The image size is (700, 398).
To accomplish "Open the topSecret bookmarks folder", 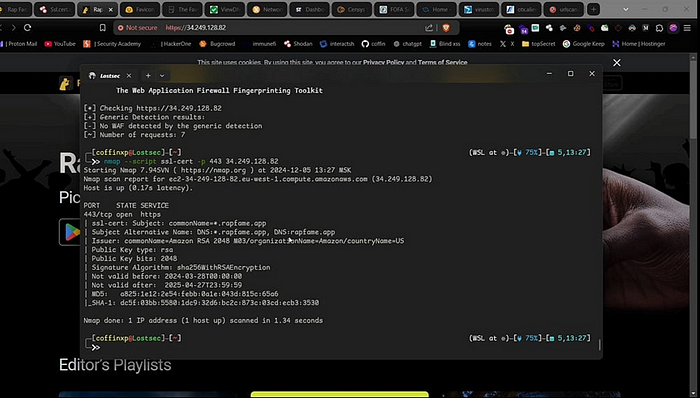I will point(538,44).
